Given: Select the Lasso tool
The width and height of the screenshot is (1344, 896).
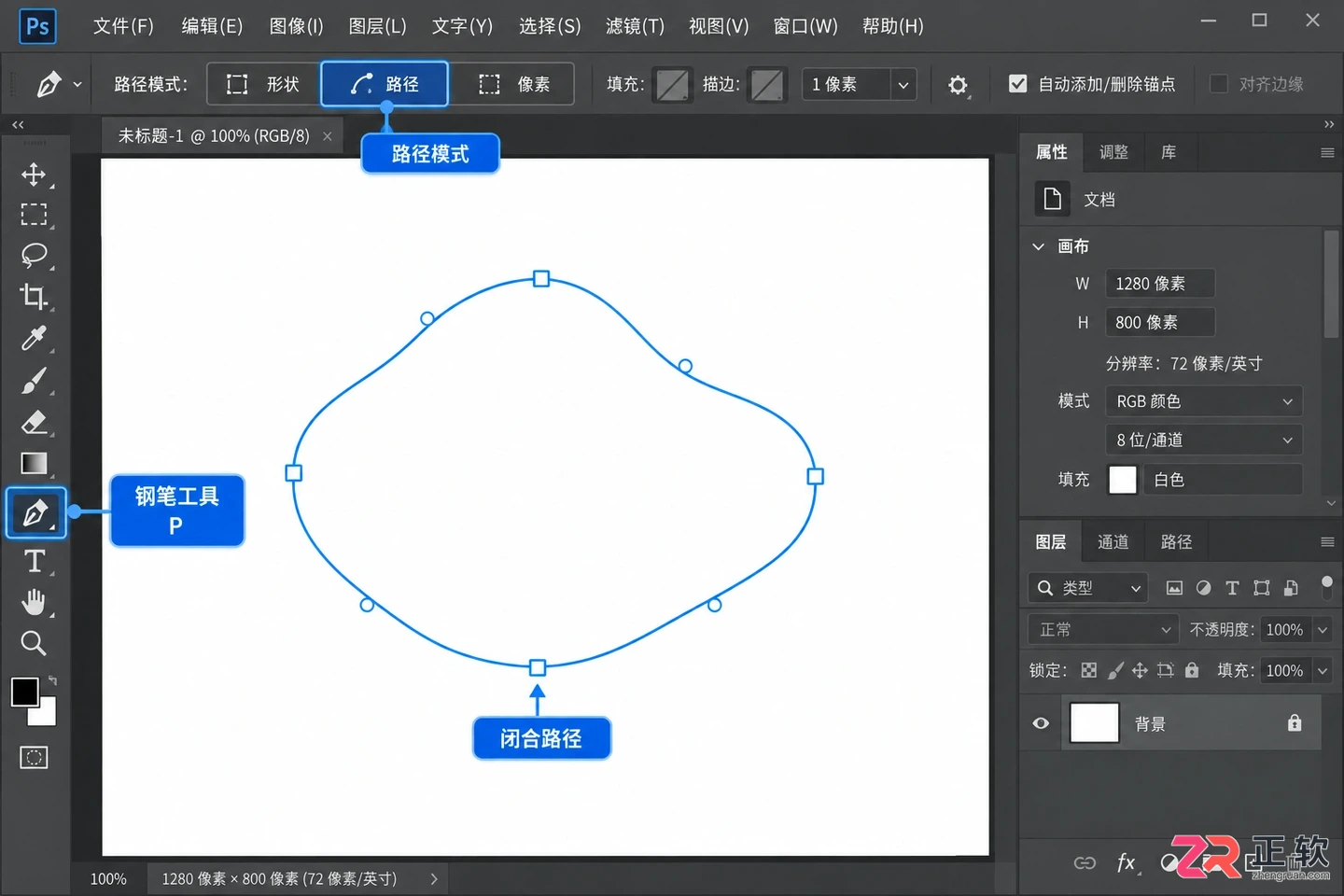Looking at the screenshot, I should tap(34, 255).
